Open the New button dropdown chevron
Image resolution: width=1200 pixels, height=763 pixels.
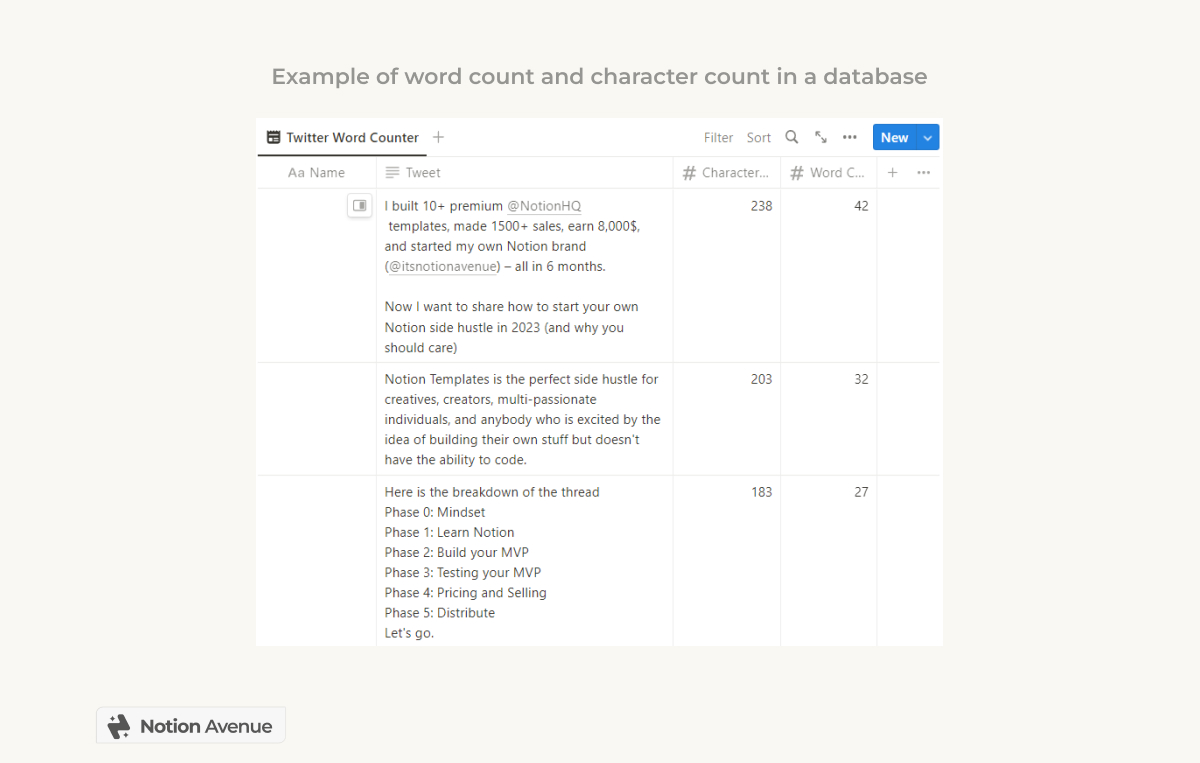tap(927, 137)
